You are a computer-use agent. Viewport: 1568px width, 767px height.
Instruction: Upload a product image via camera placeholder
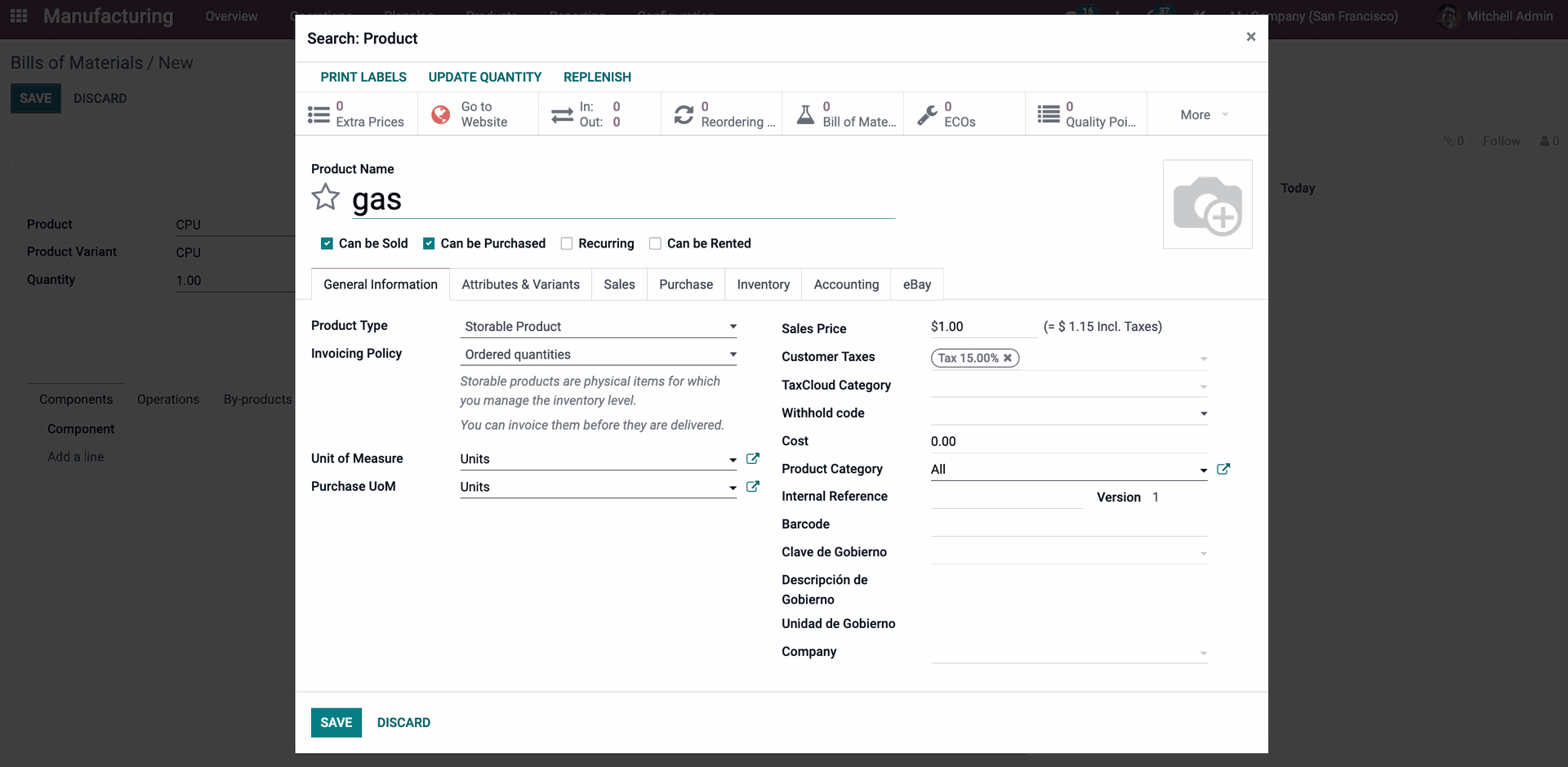[1207, 205]
